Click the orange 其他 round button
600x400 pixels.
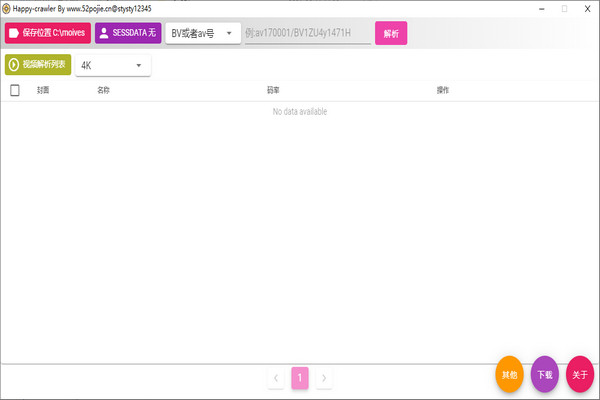510,375
